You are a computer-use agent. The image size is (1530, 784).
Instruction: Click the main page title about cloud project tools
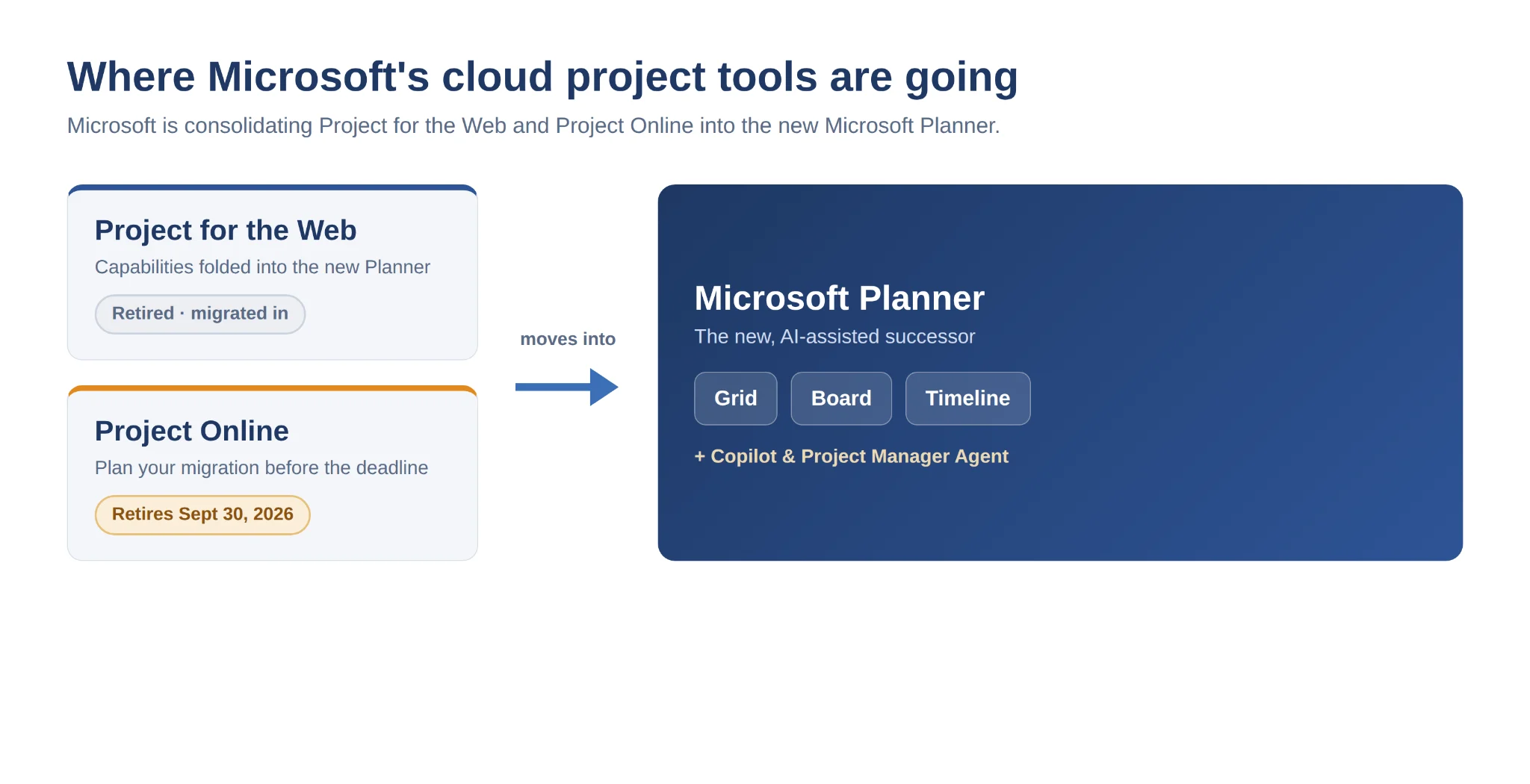tap(542, 77)
